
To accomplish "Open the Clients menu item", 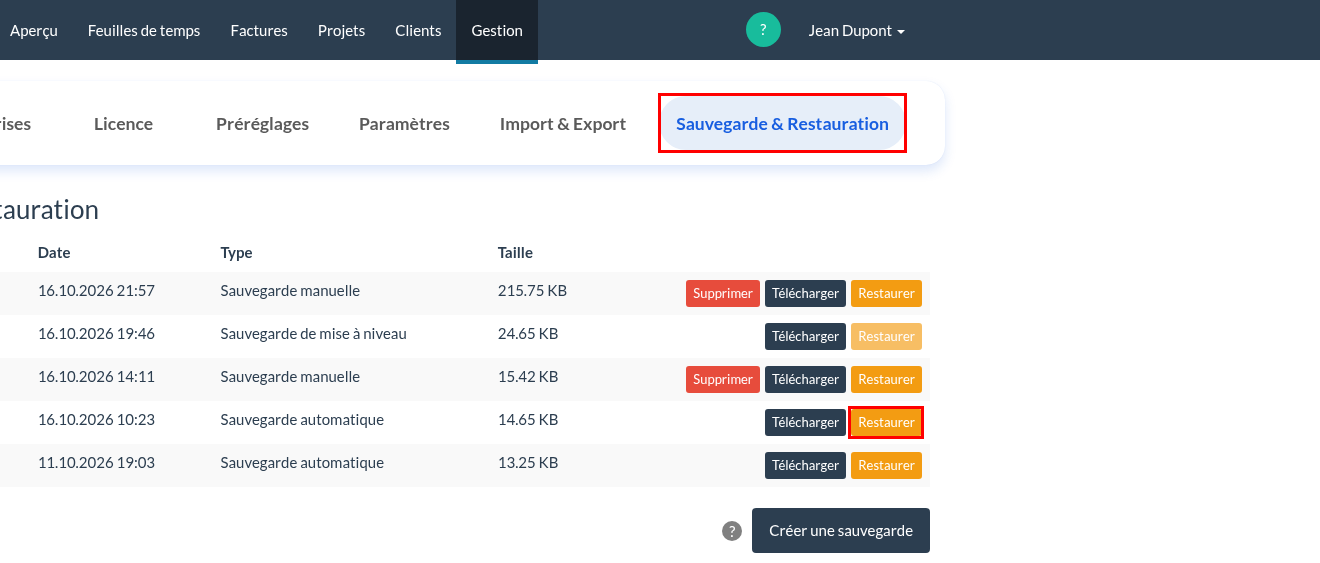I will pyautogui.click(x=418, y=30).
